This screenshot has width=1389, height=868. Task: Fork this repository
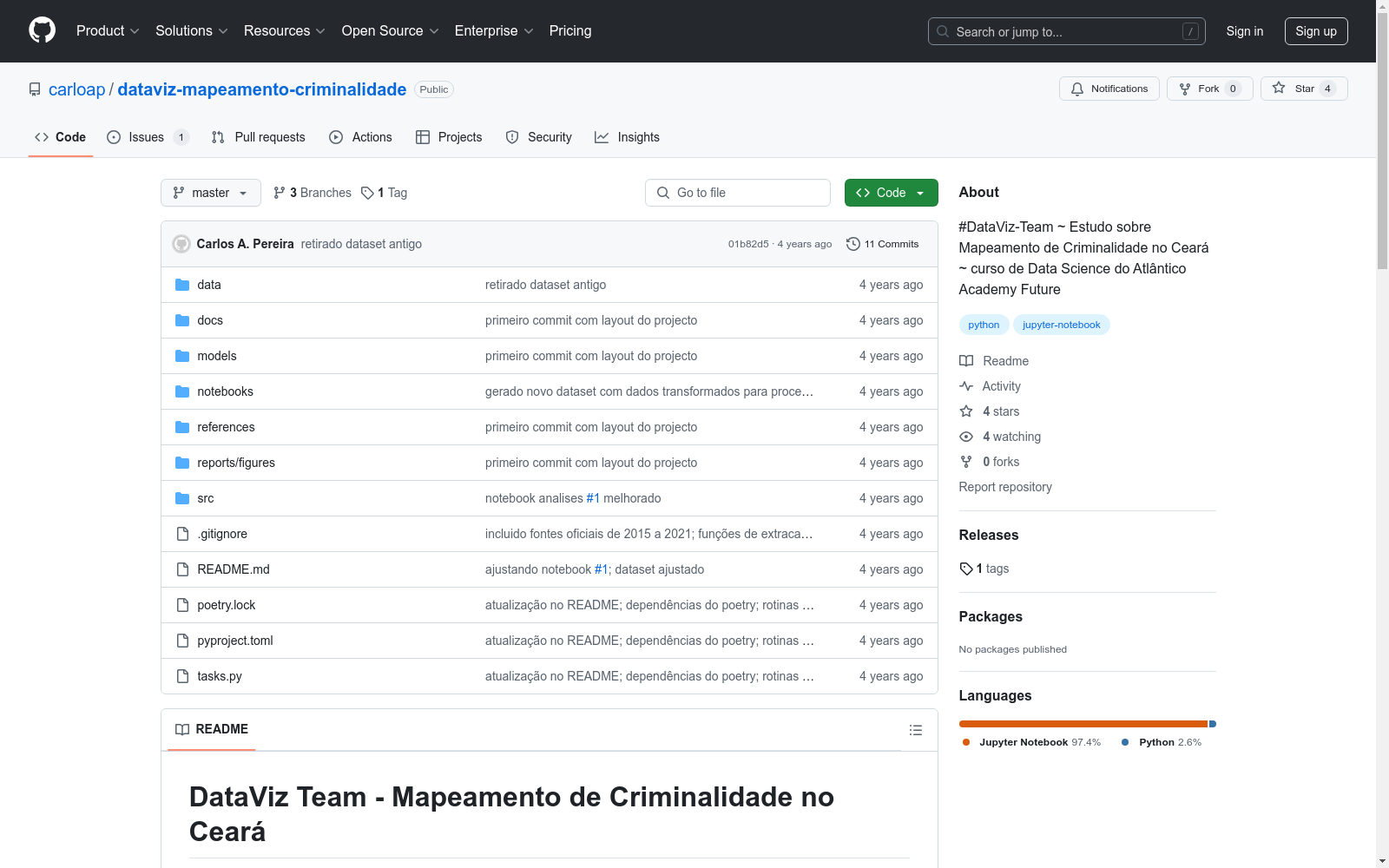point(1210,89)
